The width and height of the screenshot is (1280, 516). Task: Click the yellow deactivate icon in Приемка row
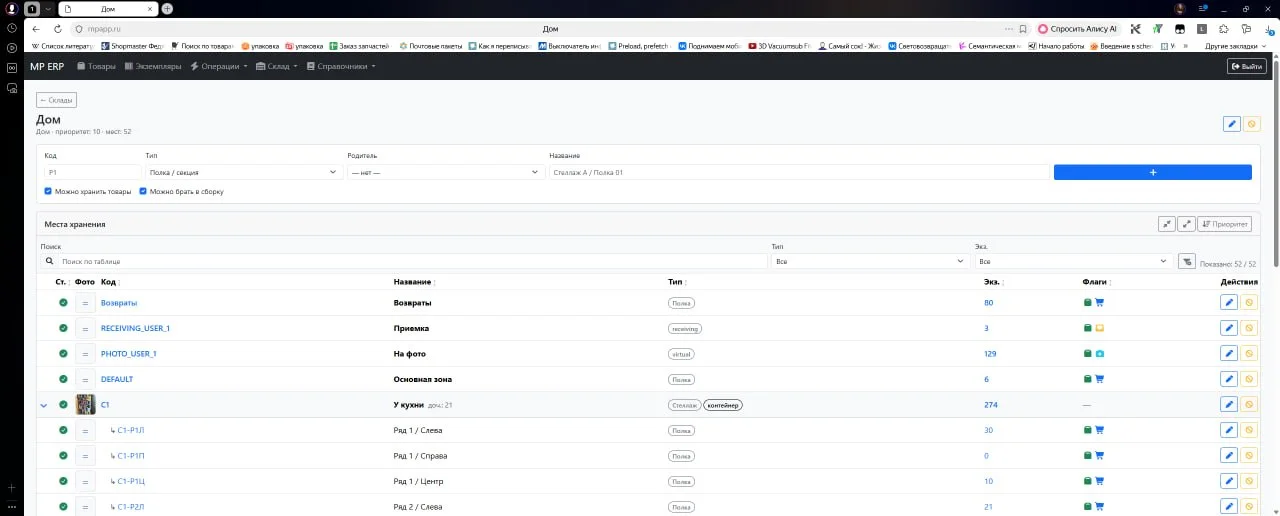click(x=1249, y=328)
